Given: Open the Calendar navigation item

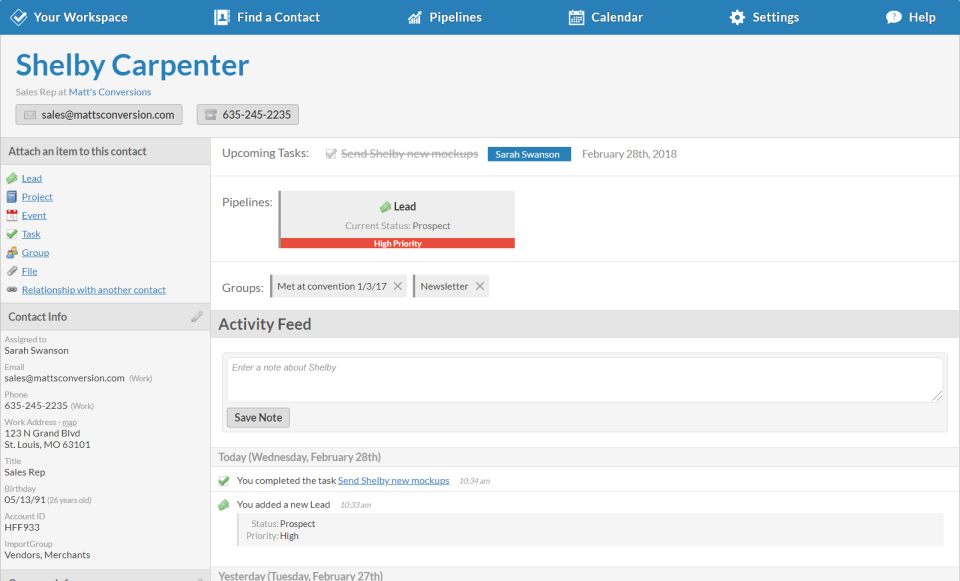Looking at the screenshot, I should point(606,17).
